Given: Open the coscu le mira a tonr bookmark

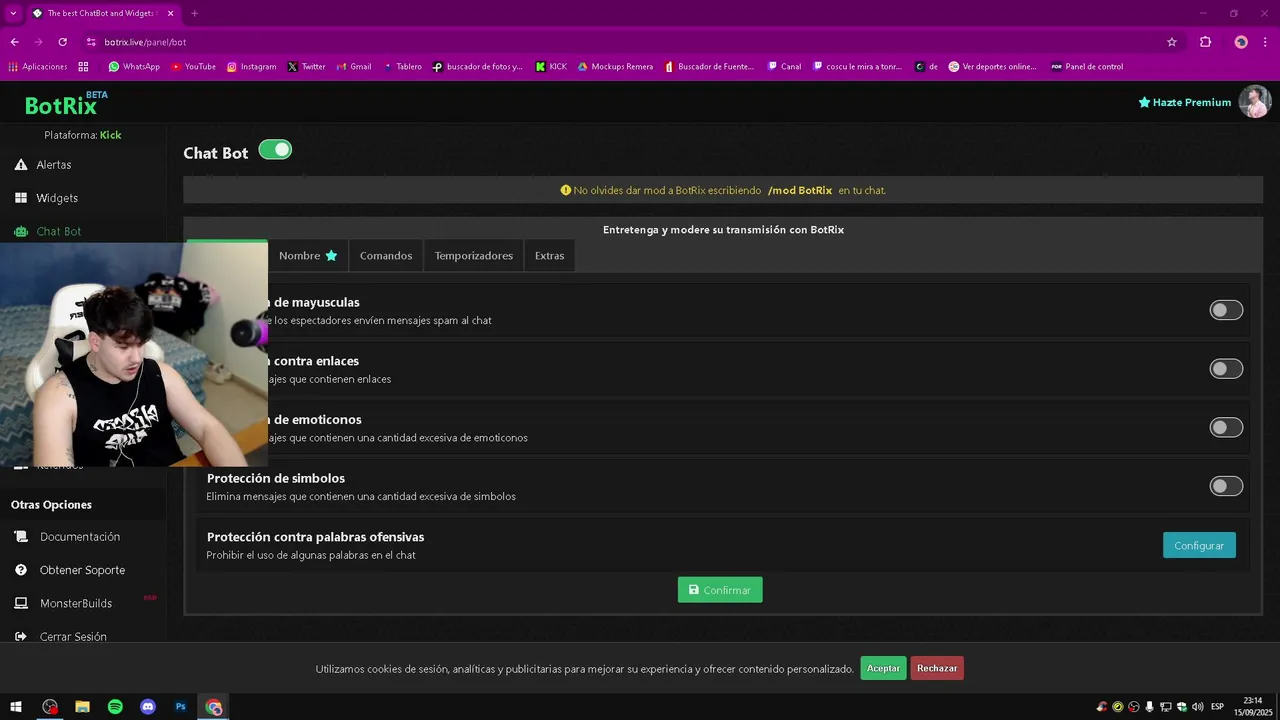Looking at the screenshot, I should [857, 67].
